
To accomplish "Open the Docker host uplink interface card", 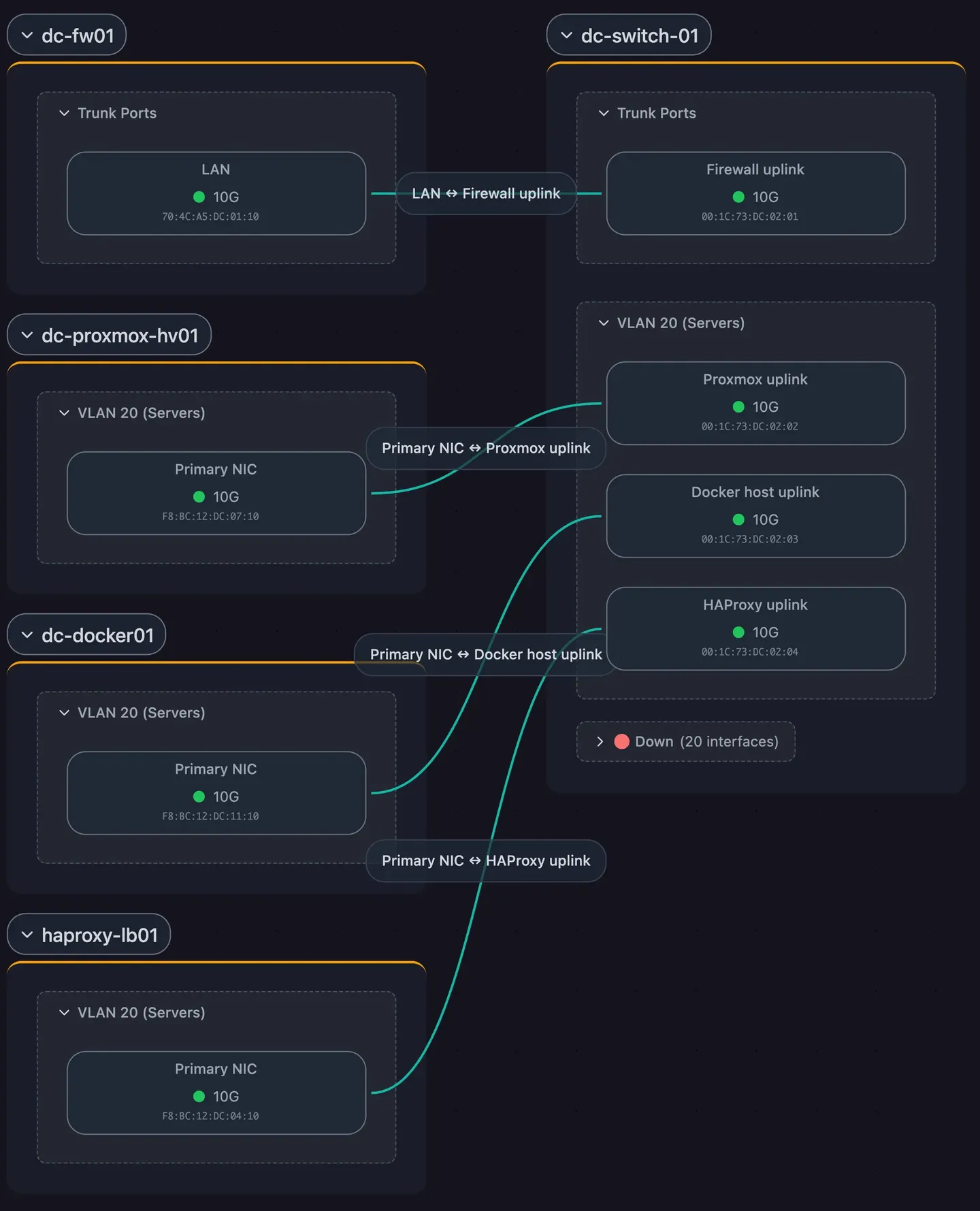I will coord(755,516).
